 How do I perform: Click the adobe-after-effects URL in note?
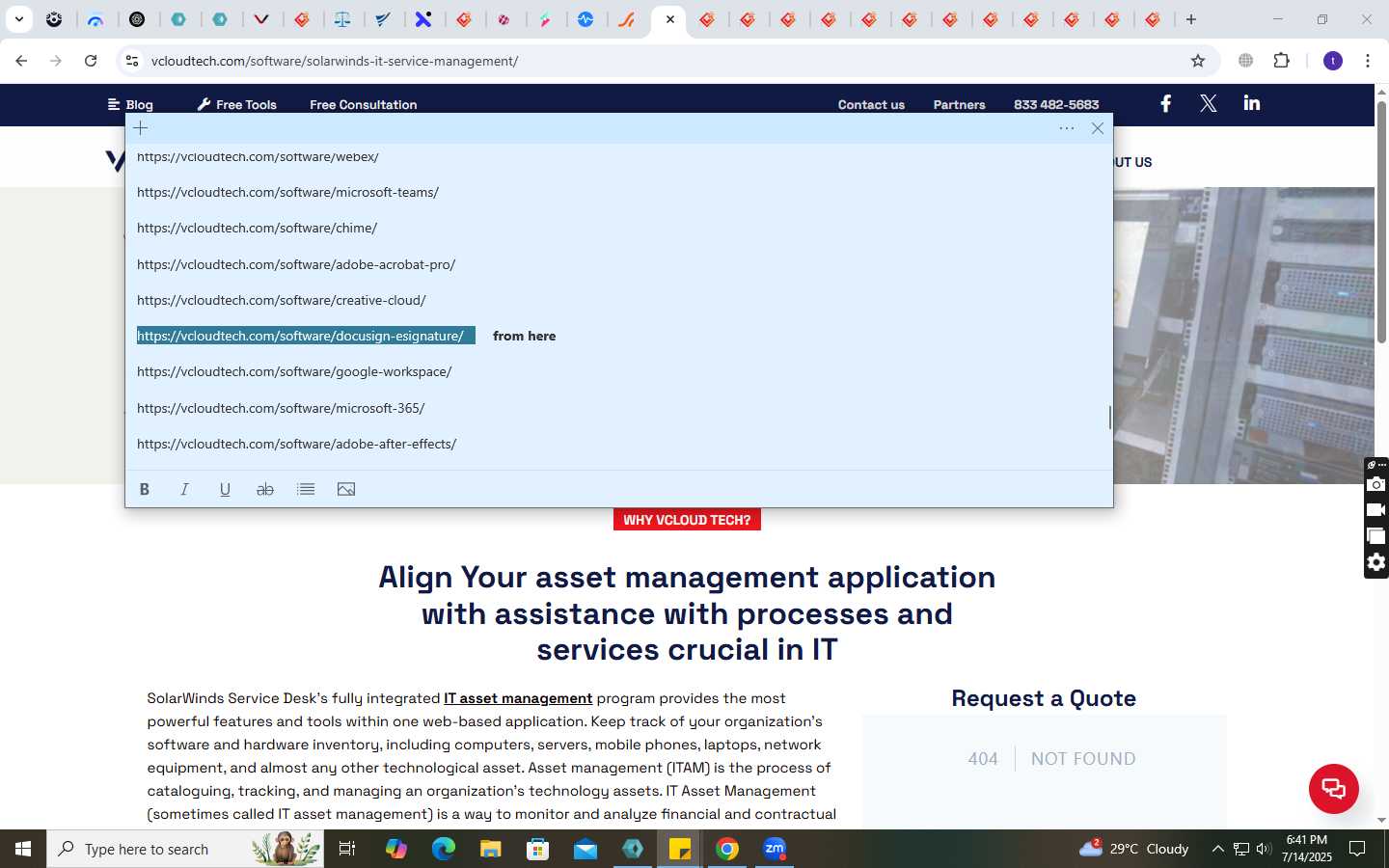pyautogui.click(x=296, y=444)
